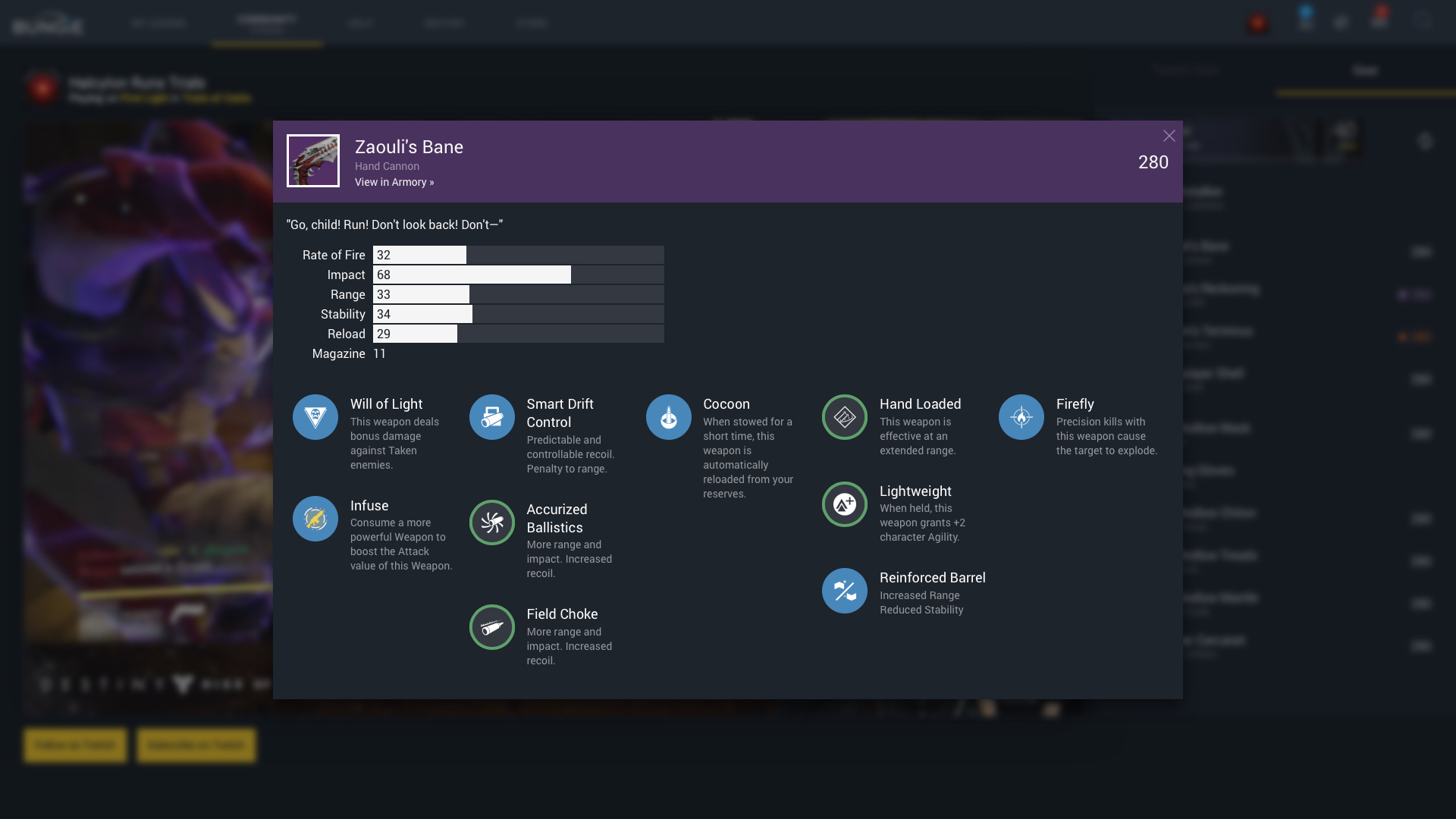
Task: Click the Lightweight perk icon
Action: [845, 504]
